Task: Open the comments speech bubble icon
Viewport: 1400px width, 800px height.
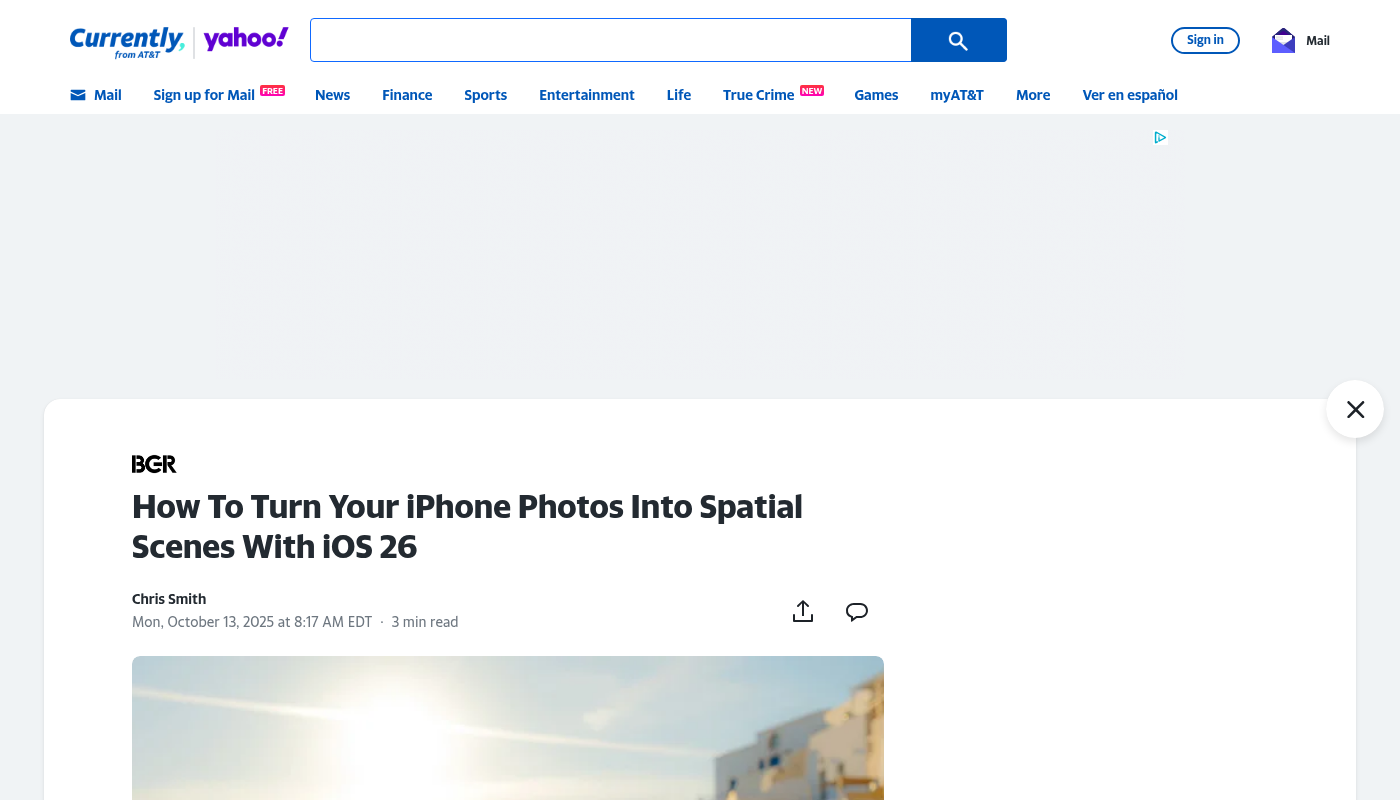Action: point(856,611)
